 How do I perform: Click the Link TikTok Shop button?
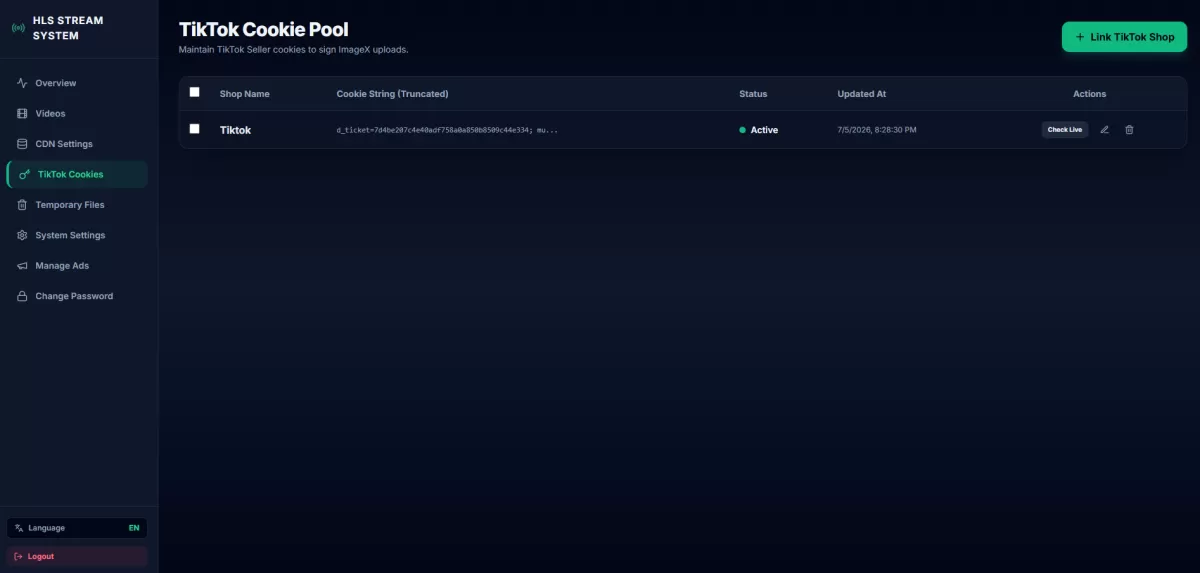click(1124, 37)
